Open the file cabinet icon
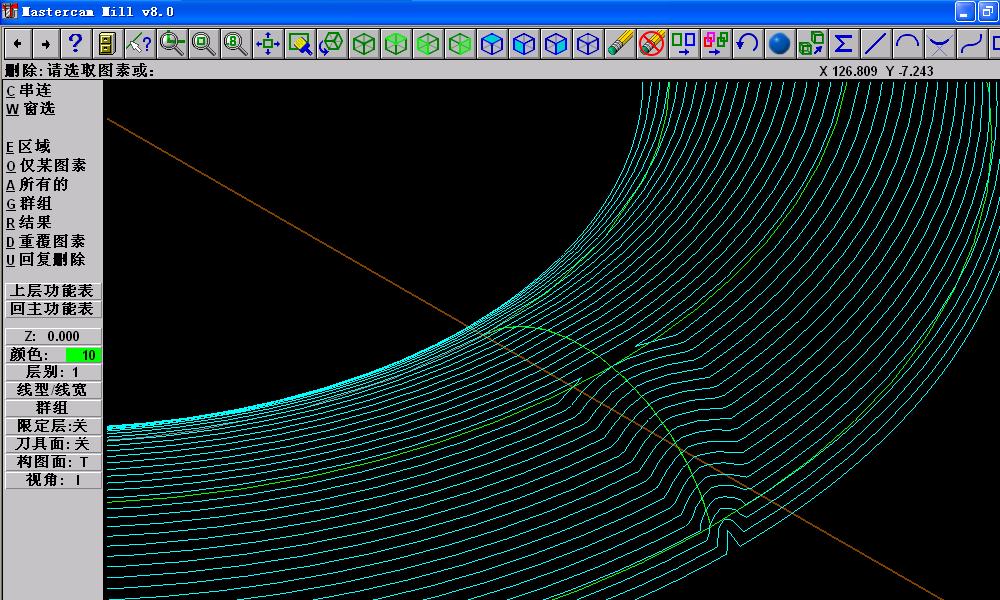This screenshot has width=1000, height=600. 107,43
